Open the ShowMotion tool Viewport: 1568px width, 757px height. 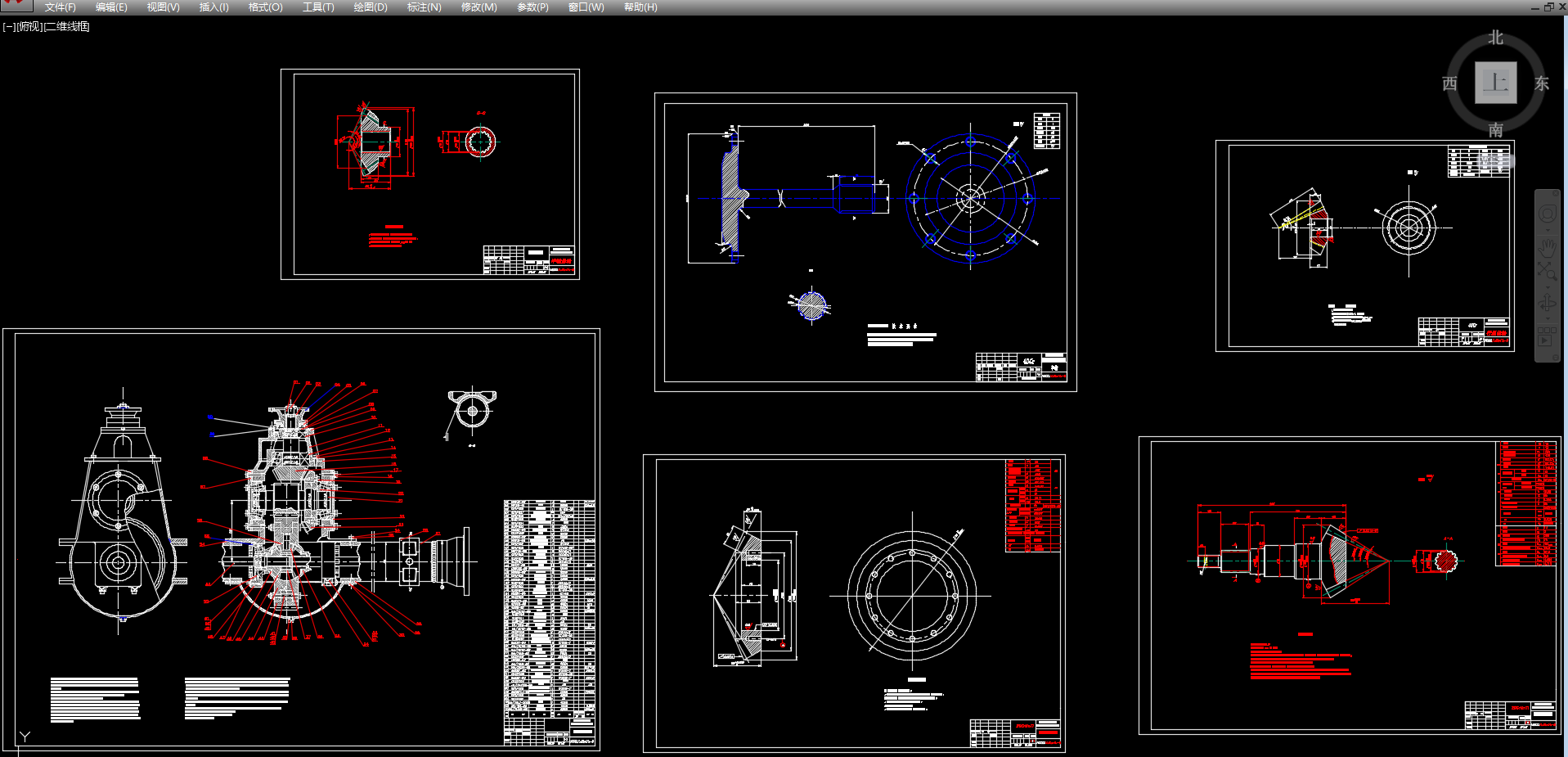coord(1547,337)
